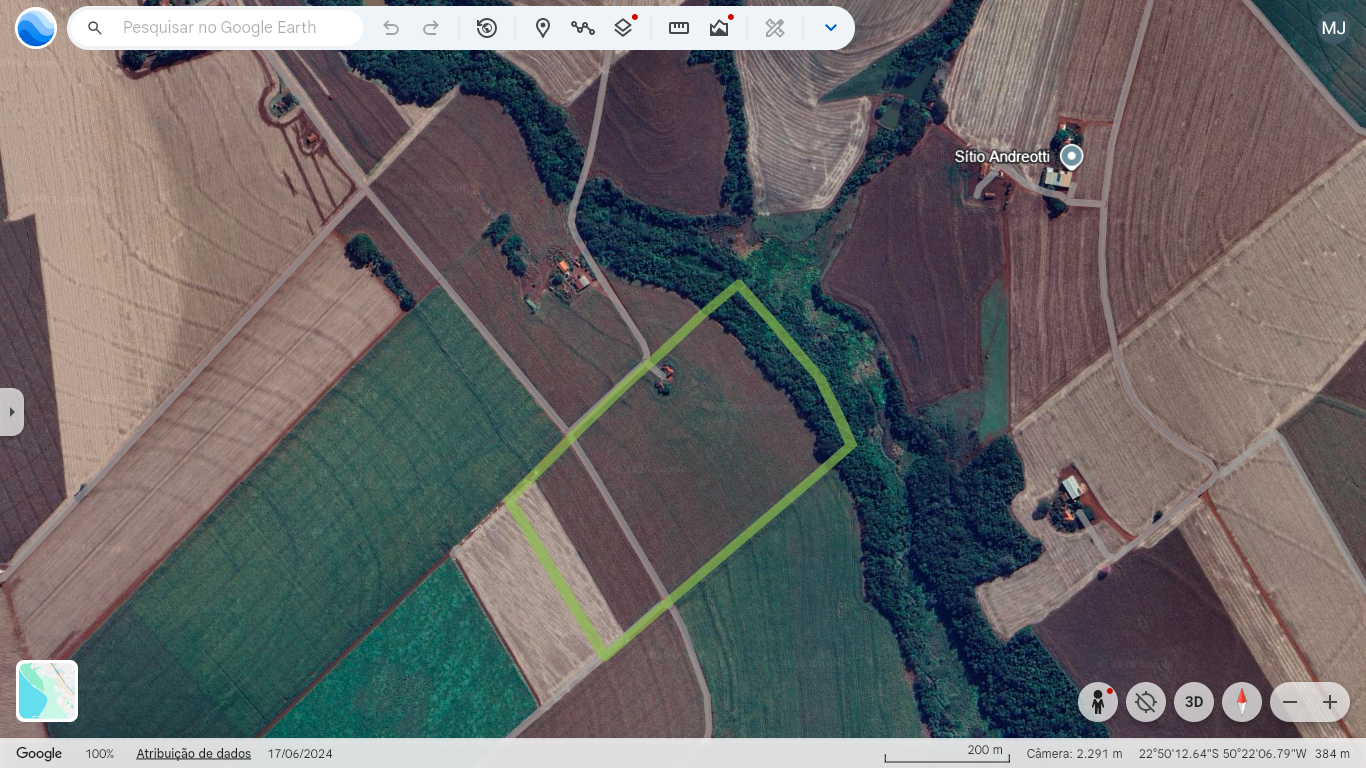
Task: Expand the blue toolbar dropdown chevron
Action: tap(830, 28)
